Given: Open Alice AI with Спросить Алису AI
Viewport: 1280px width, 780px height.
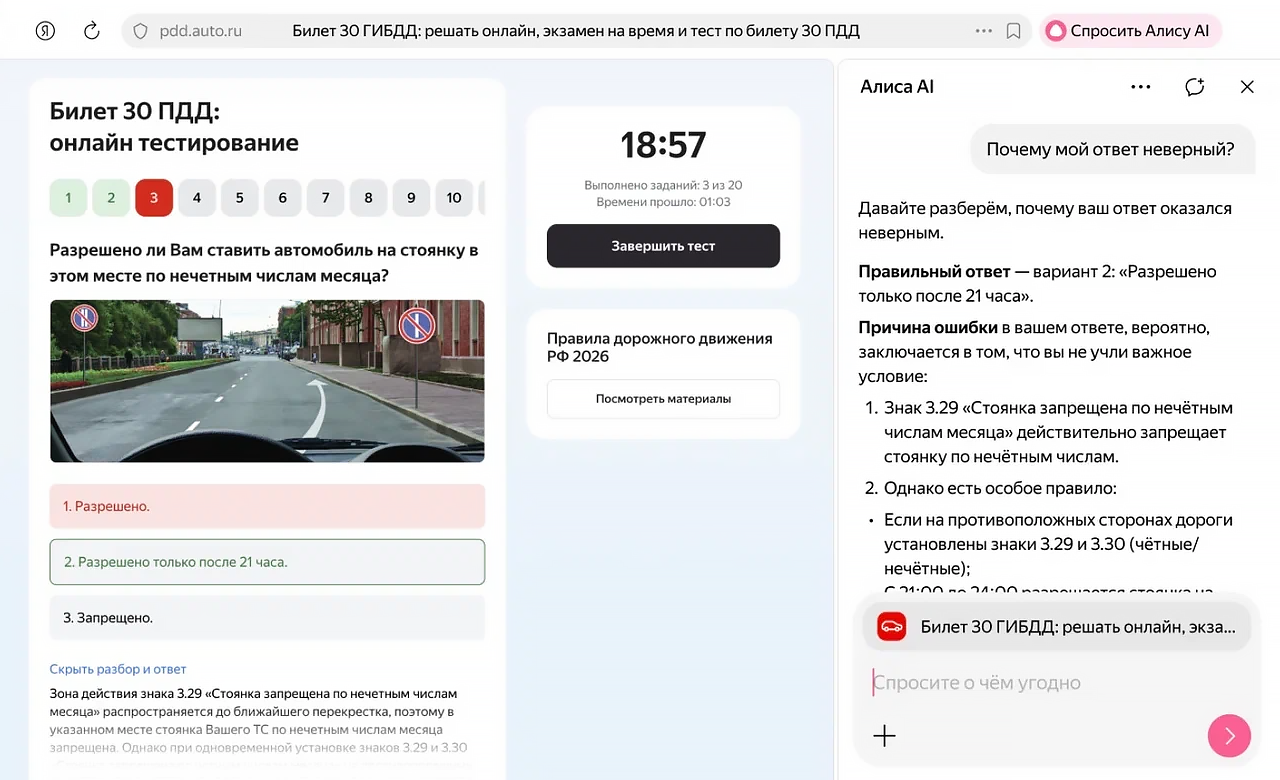Looking at the screenshot, I should point(1130,30).
